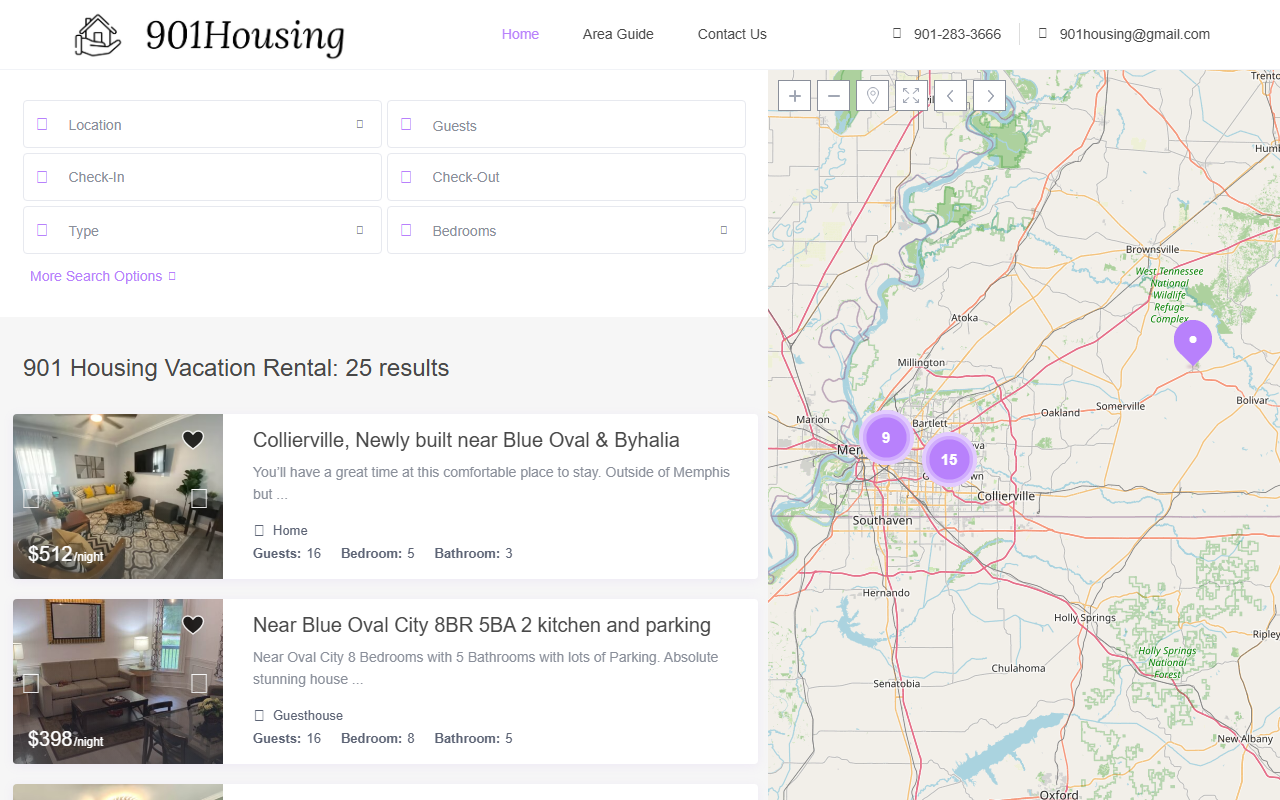Image resolution: width=1280 pixels, height=800 pixels.
Task: Click the Type field icon
Action: tap(42, 230)
